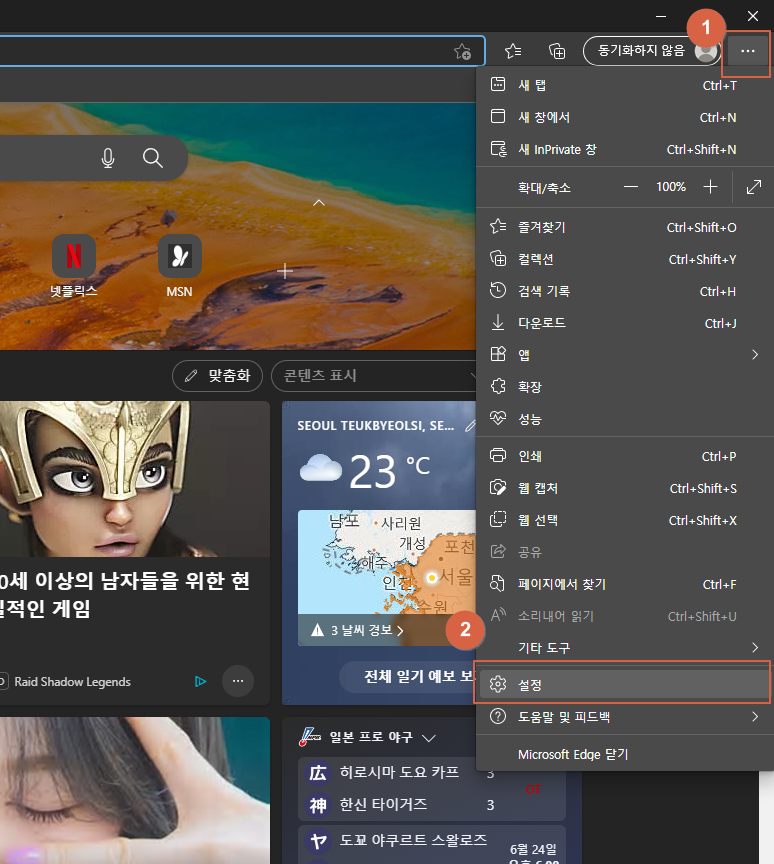Increase zoom with the plus button
774x864 pixels.
pos(710,187)
